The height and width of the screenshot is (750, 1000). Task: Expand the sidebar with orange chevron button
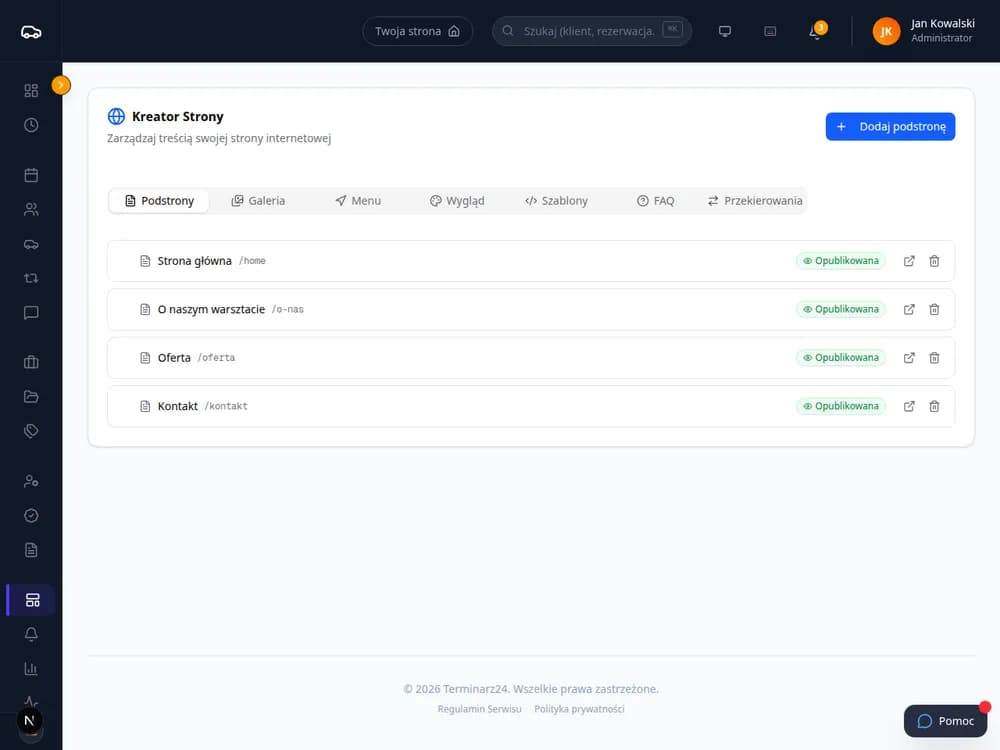point(61,85)
